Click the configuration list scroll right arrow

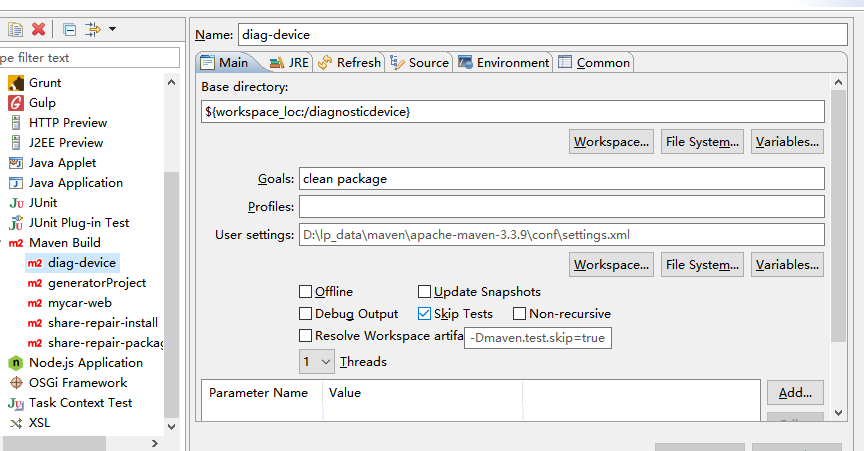pyautogui.click(x=155, y=443)
